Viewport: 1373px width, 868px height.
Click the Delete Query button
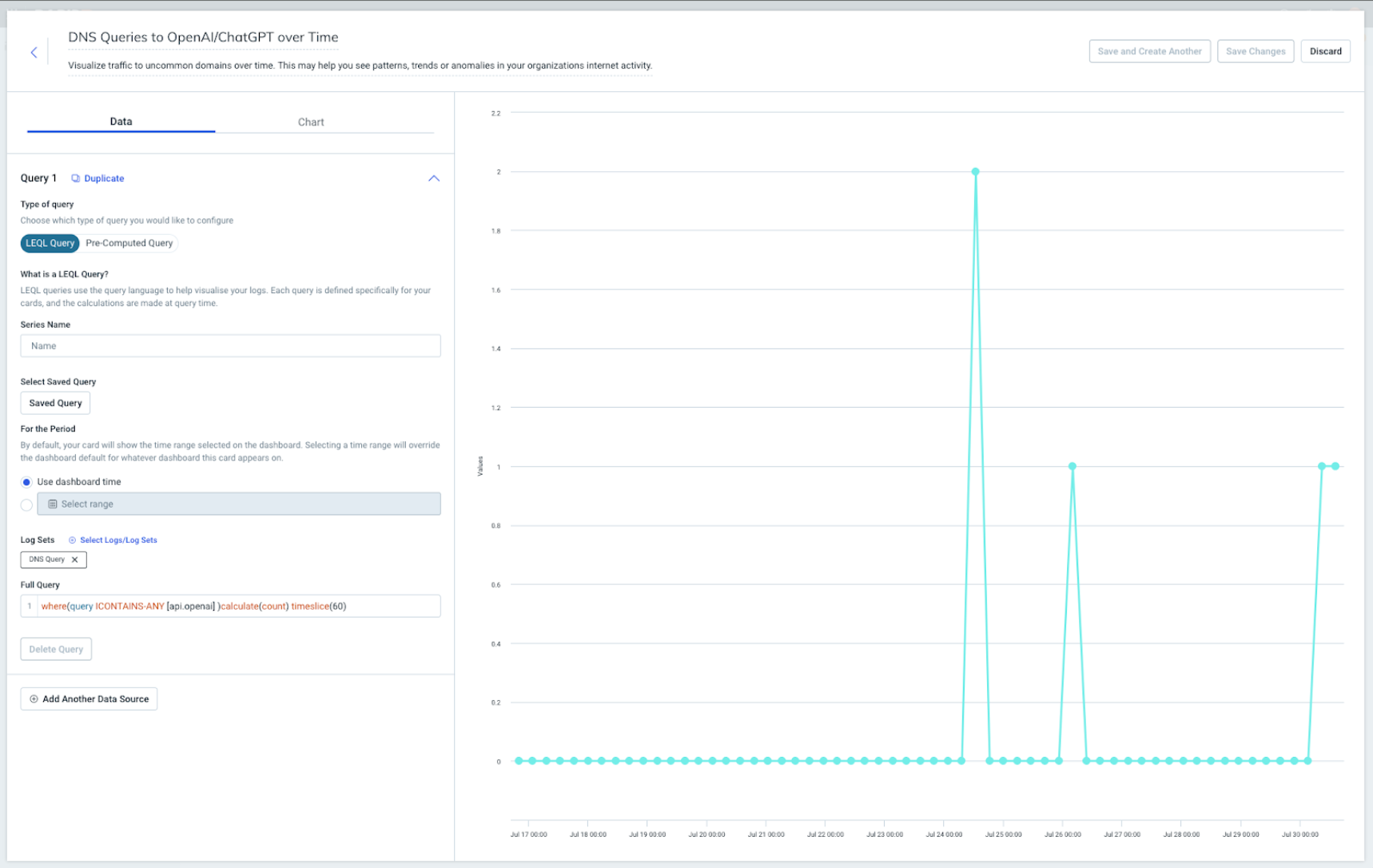[x=56, y=649]
